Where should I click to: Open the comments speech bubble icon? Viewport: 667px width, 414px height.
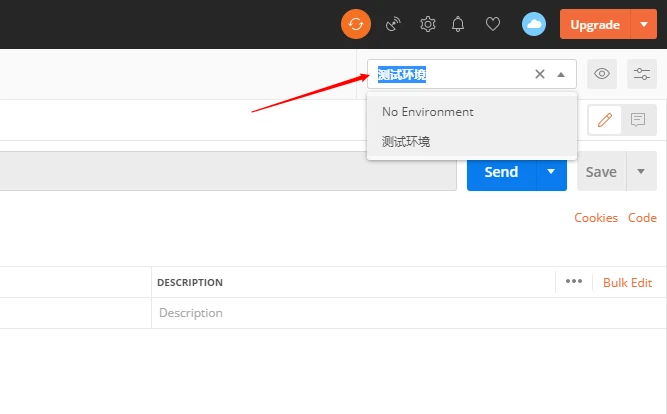(x=637, y=120)
